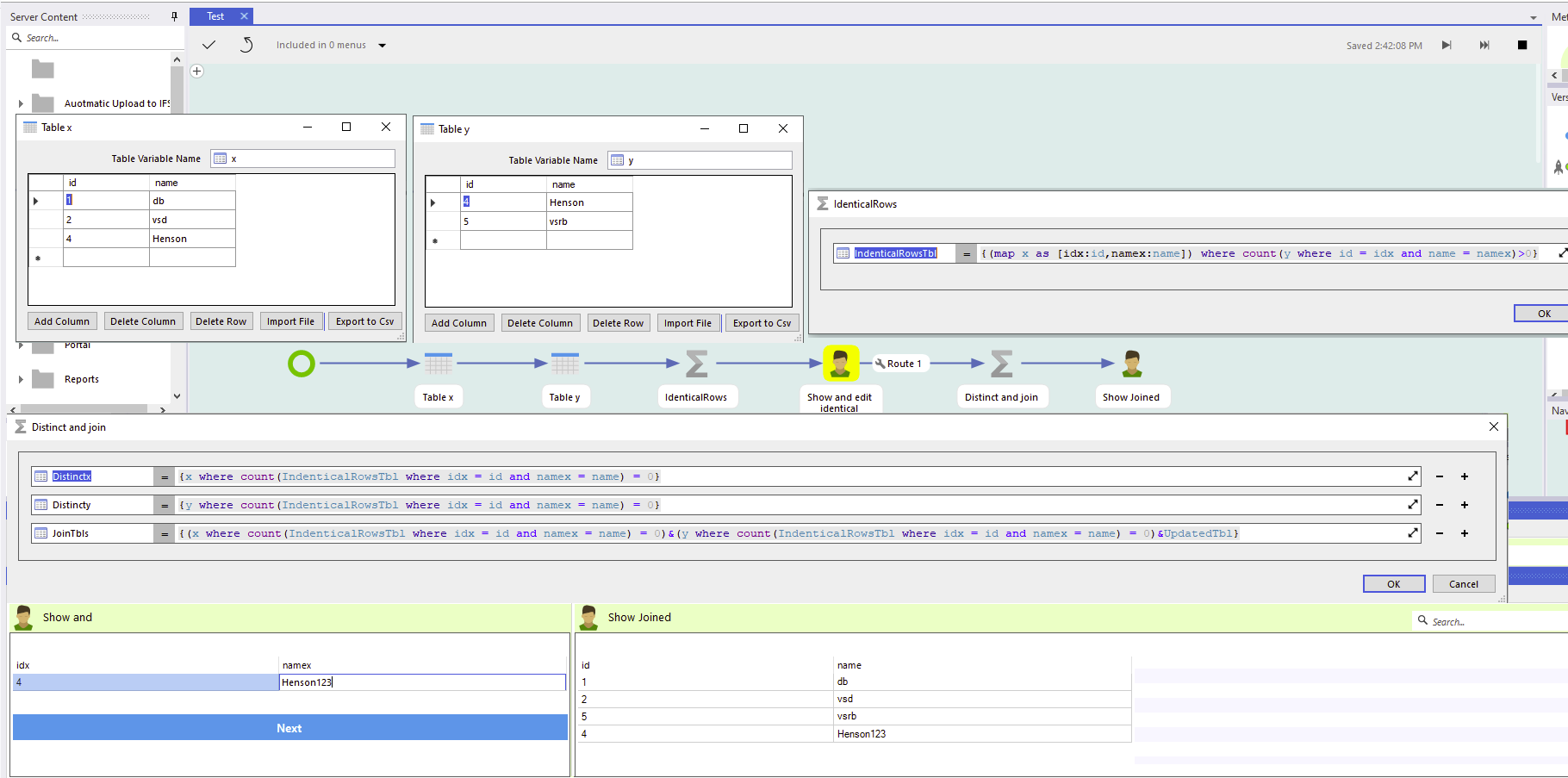Select the Table y workflow node icon

click(564, 364)
